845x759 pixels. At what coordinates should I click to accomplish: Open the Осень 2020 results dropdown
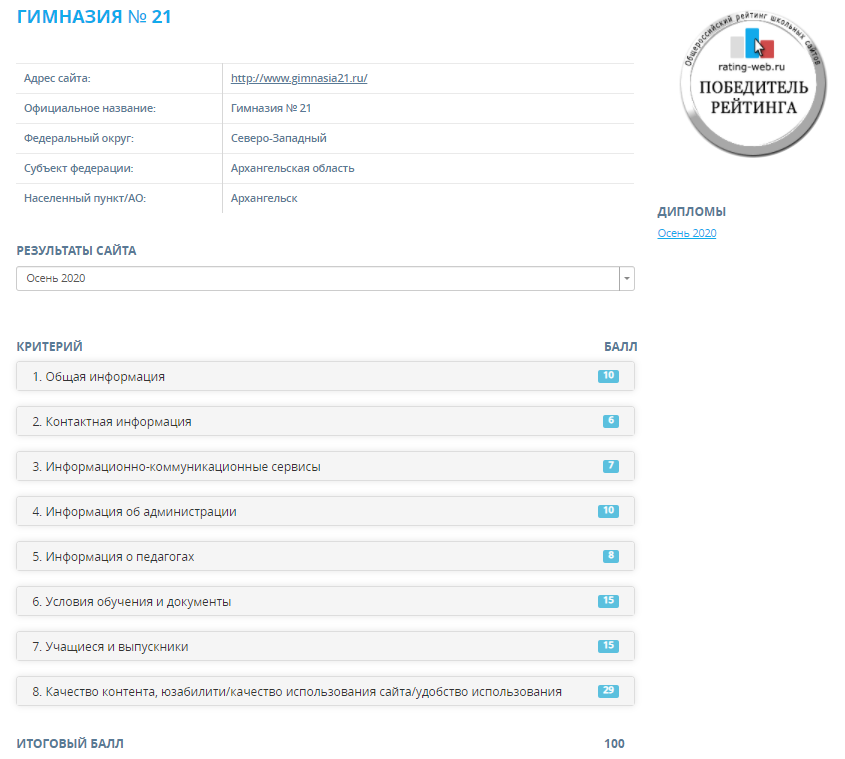click(318, 278)
